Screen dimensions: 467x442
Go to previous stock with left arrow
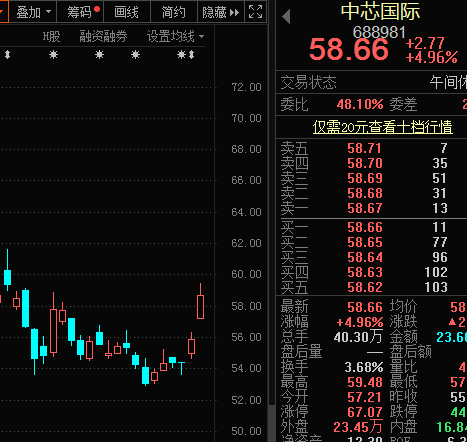[286, 17]
